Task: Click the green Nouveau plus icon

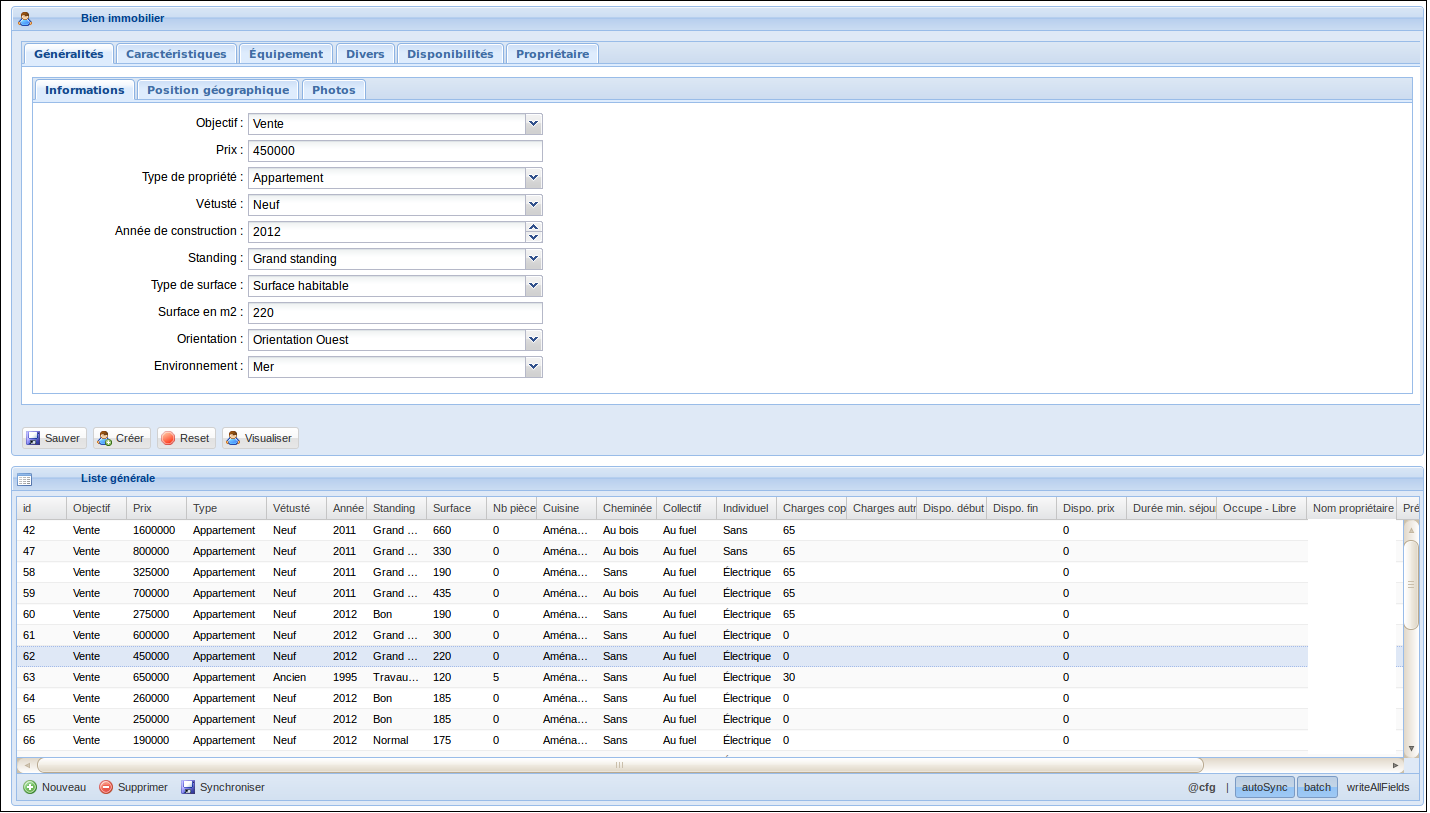Action: (30, 787)
